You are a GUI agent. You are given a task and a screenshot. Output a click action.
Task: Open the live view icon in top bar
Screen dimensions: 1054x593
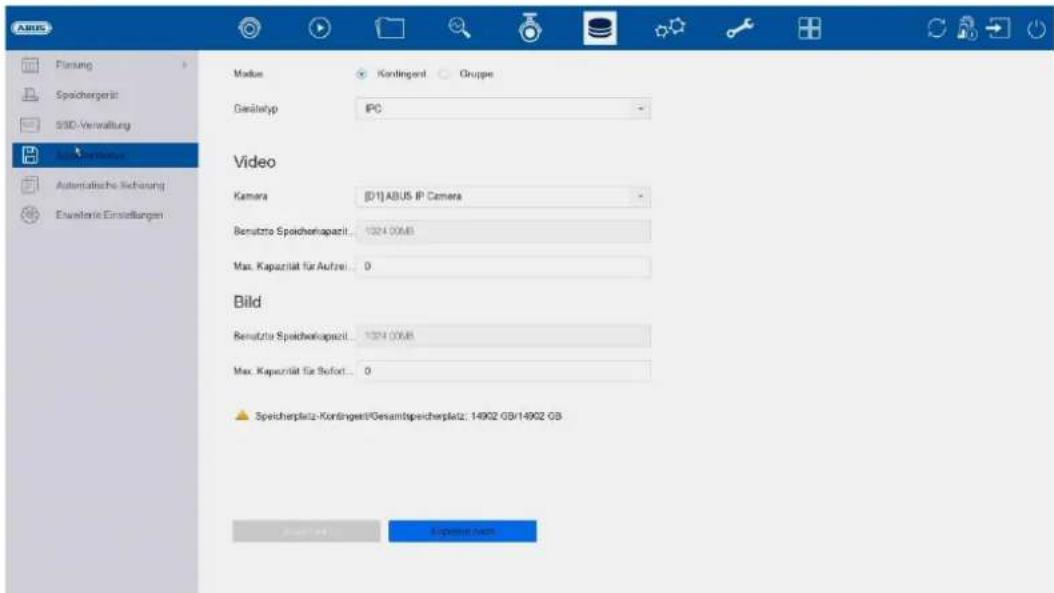tap(250, 28)
